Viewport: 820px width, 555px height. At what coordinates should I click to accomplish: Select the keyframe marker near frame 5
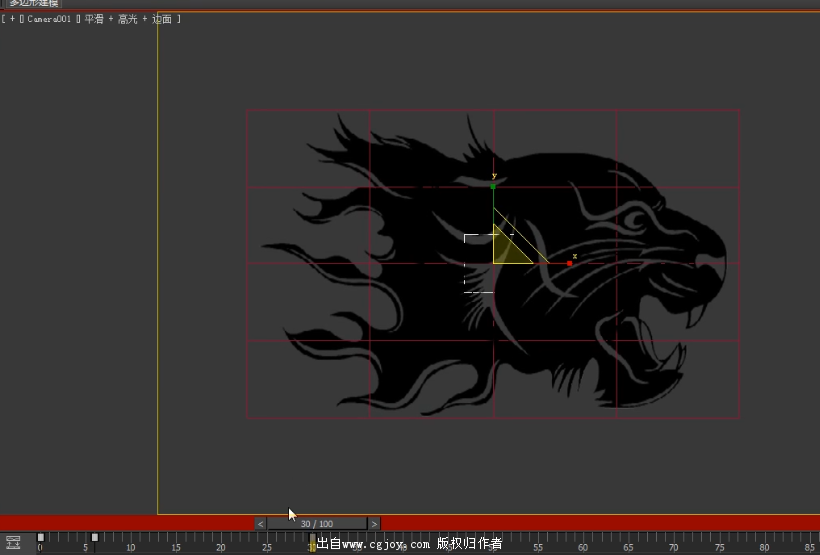click(x=95, y=538)
